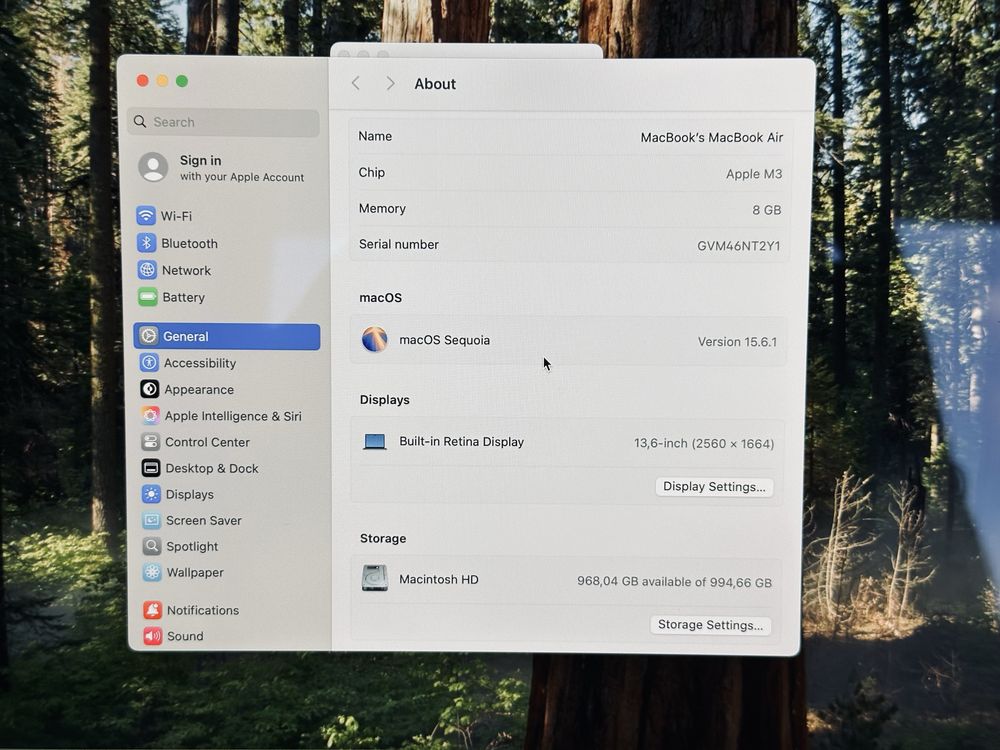Open Apple Intelligence & Siri icon

point(151,416)
